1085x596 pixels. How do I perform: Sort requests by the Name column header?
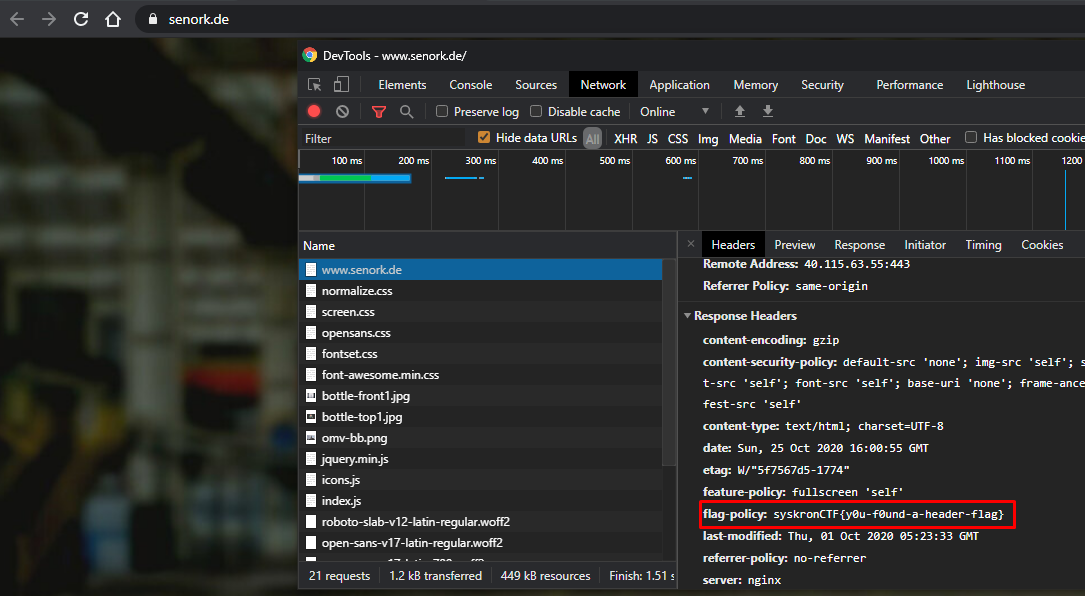(x=487, y=246)
